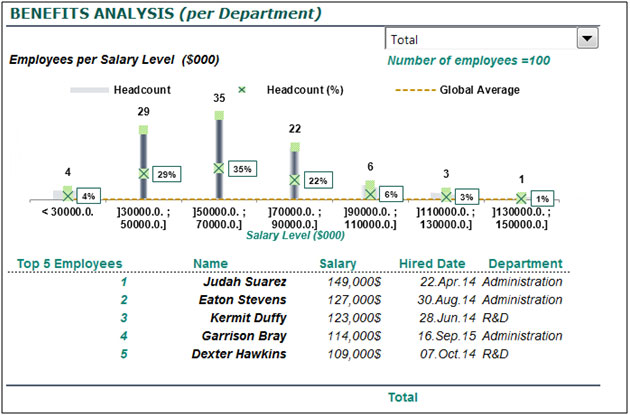Click the 3% data label
This screenshot has width=630, height=415.
pos(466,196)
